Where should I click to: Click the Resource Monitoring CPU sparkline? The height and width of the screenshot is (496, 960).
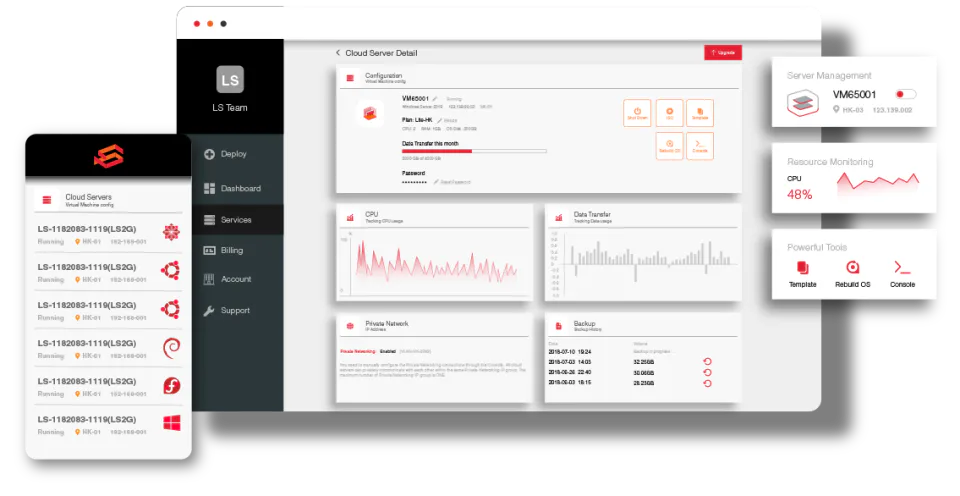[878, 184]
